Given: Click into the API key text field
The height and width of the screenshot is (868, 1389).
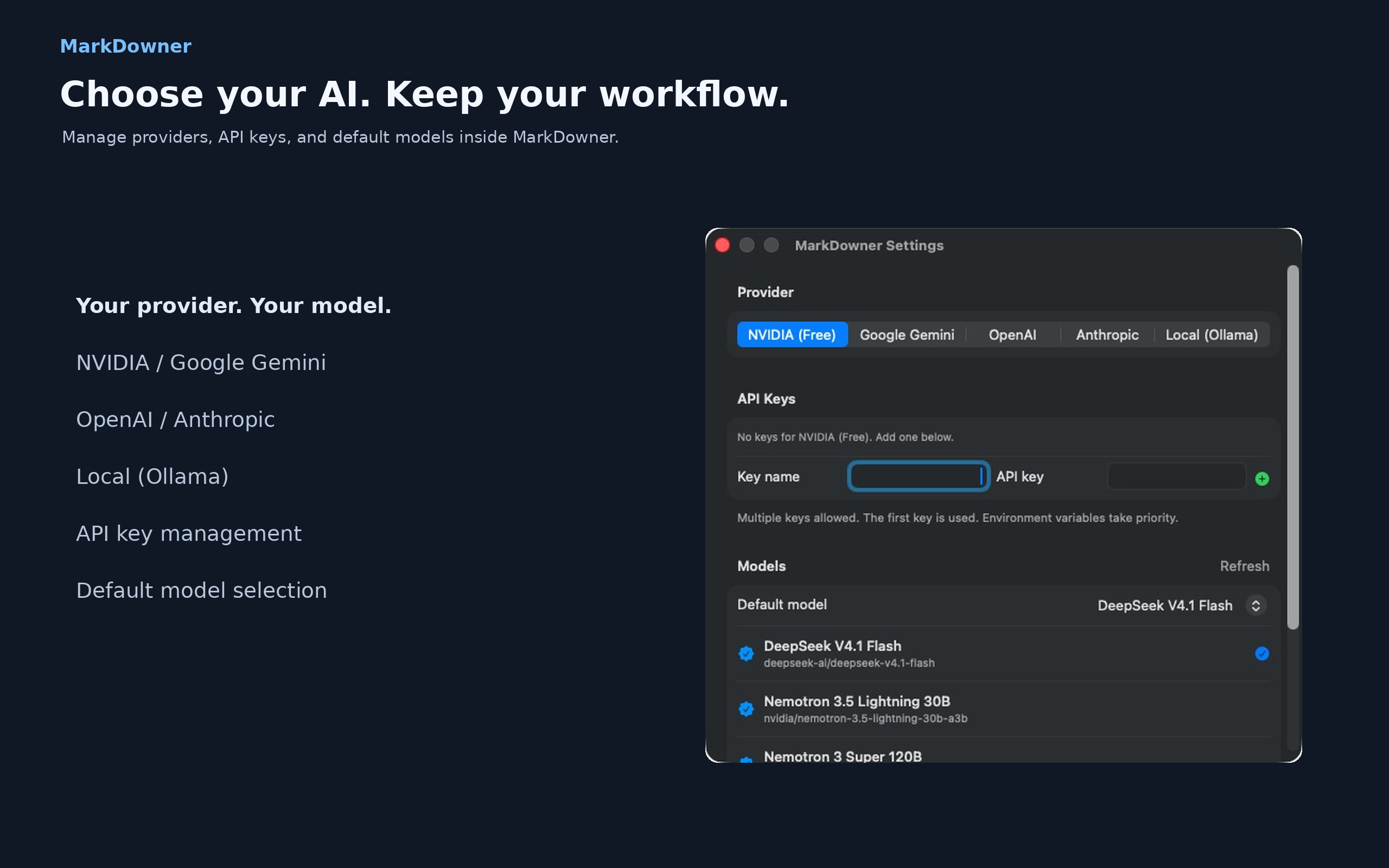Looking at the screenshot, I should point(1177,476).
